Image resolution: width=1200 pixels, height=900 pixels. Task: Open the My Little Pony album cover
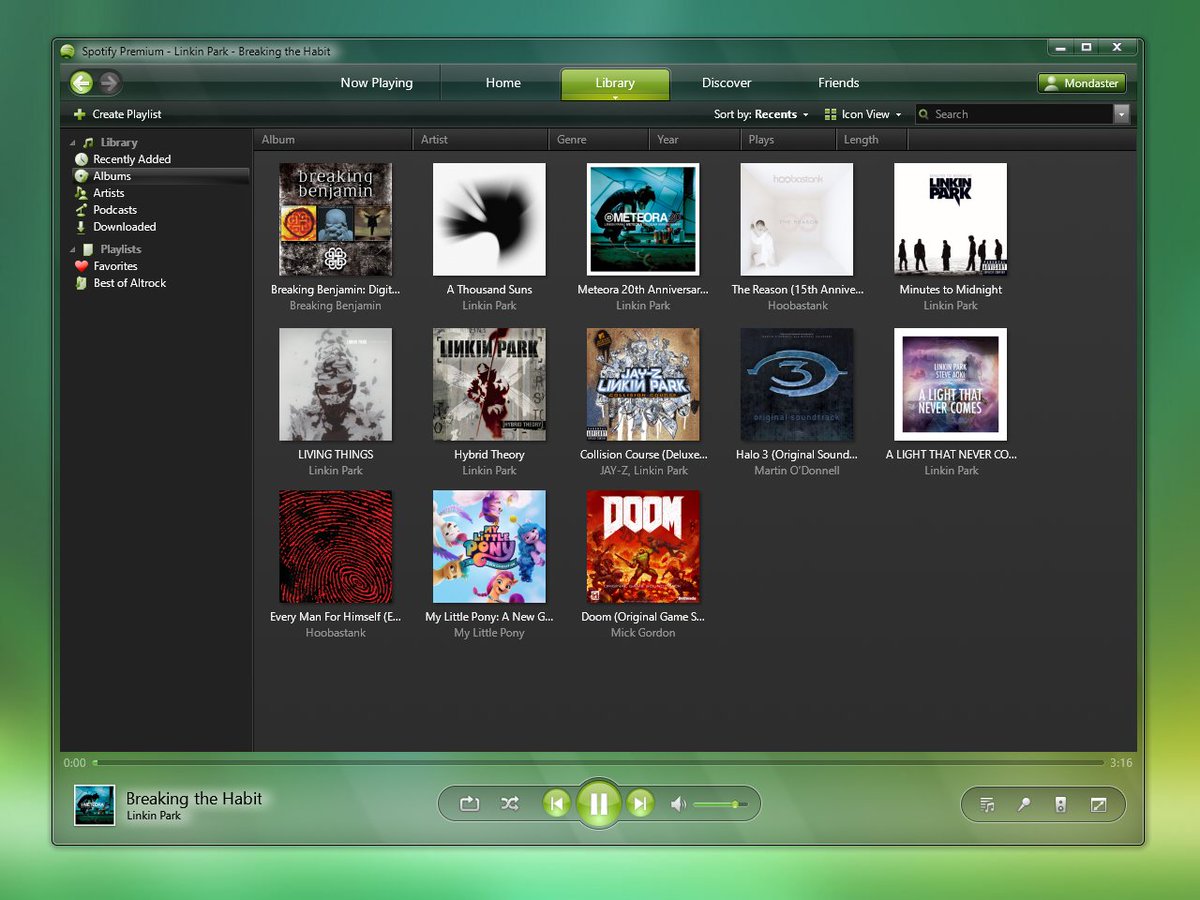[490, 547]
